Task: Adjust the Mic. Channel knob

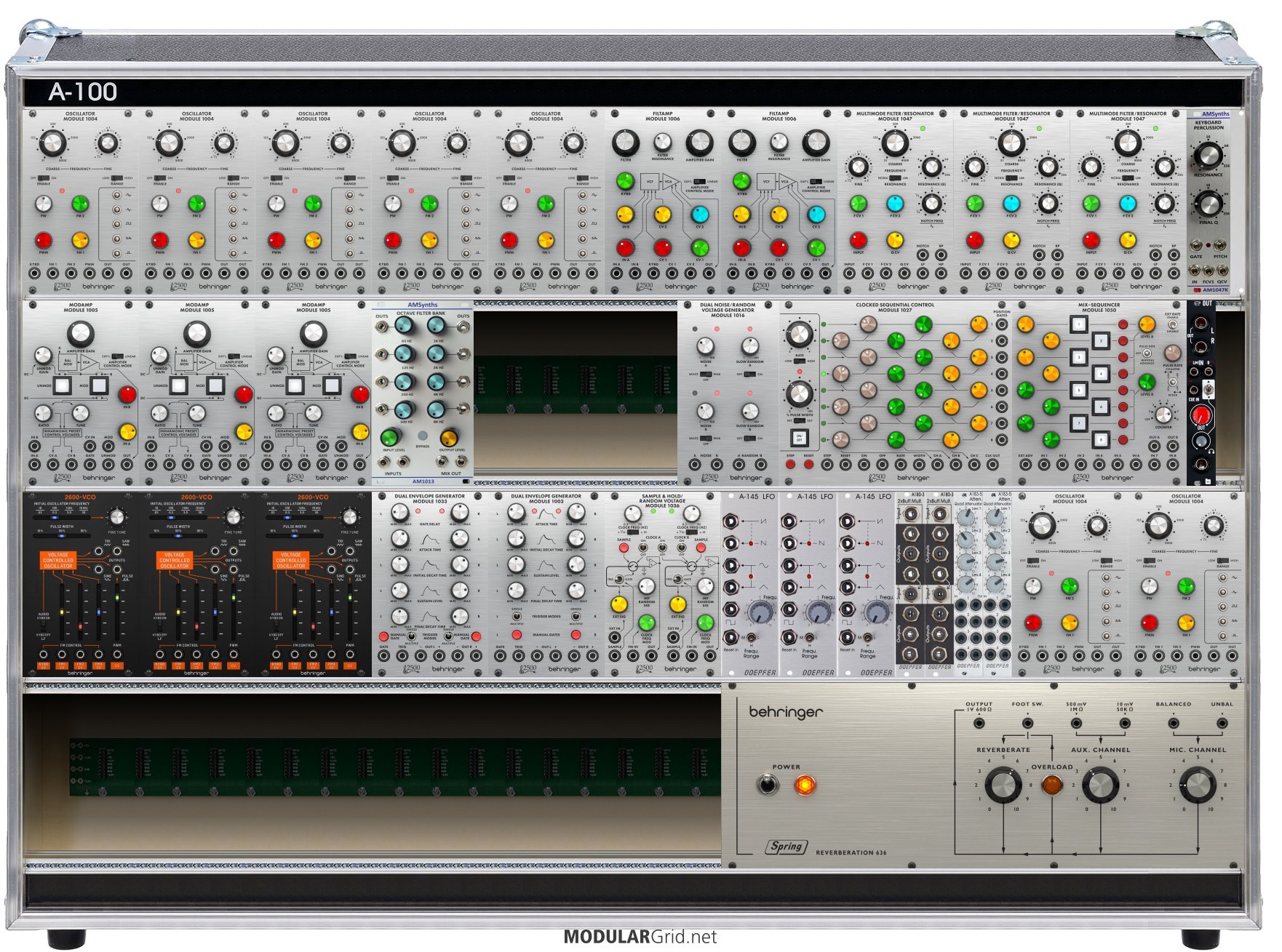Action: click(1197, 785)
